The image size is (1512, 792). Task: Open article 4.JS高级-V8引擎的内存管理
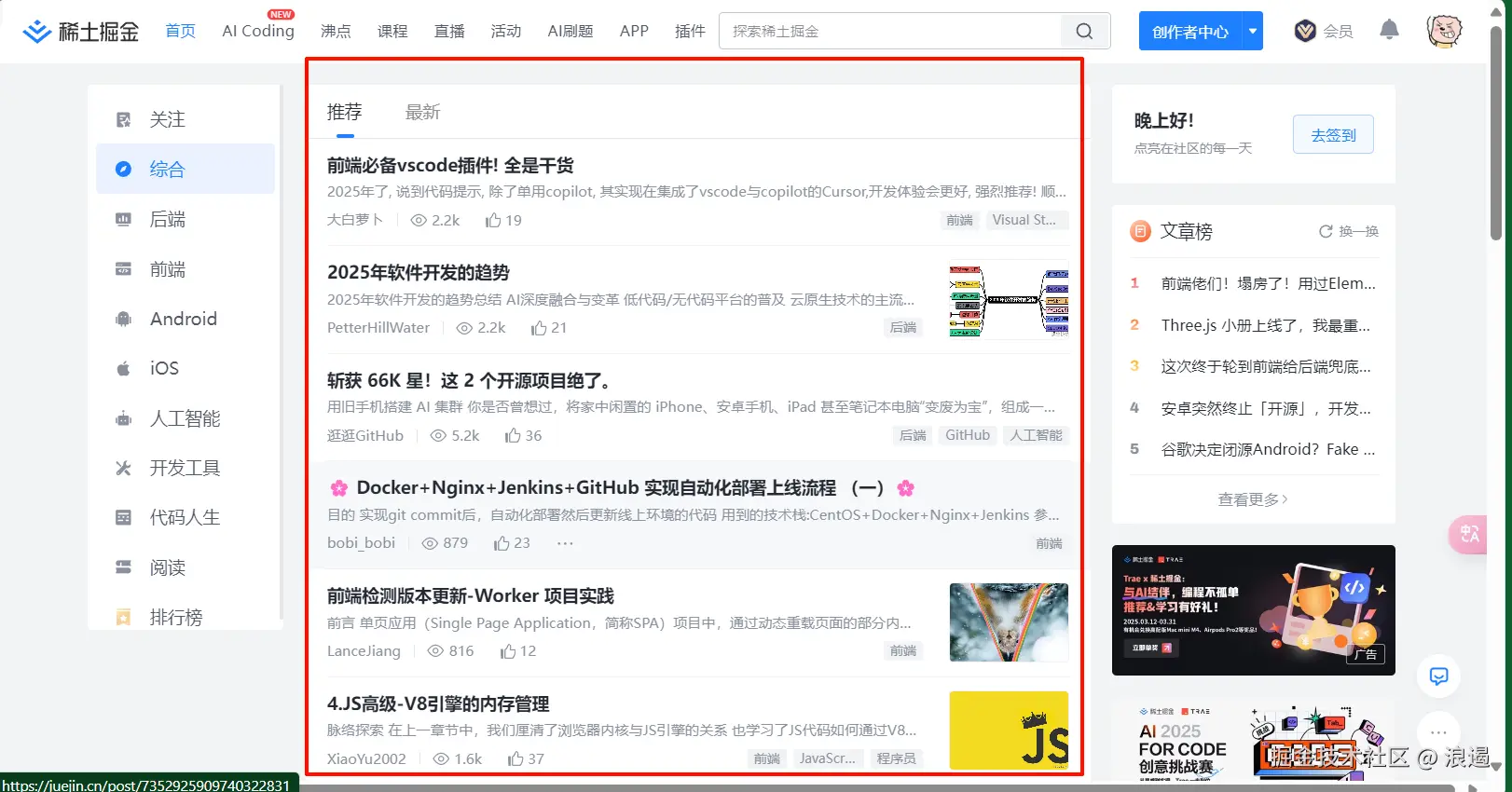pyautogui.click(x=438, y=703)
